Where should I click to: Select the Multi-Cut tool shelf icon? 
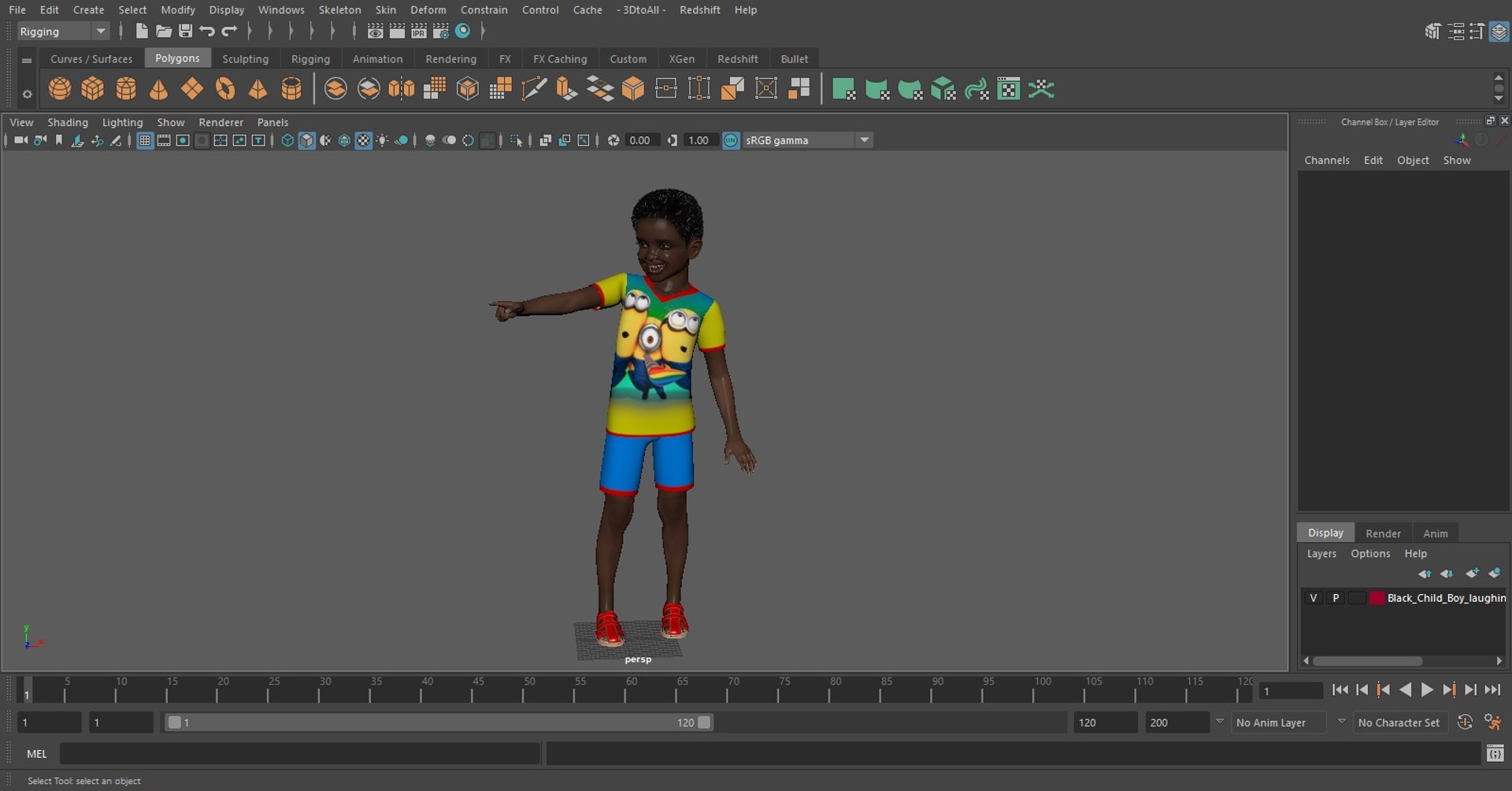click(x=534, y=89)
